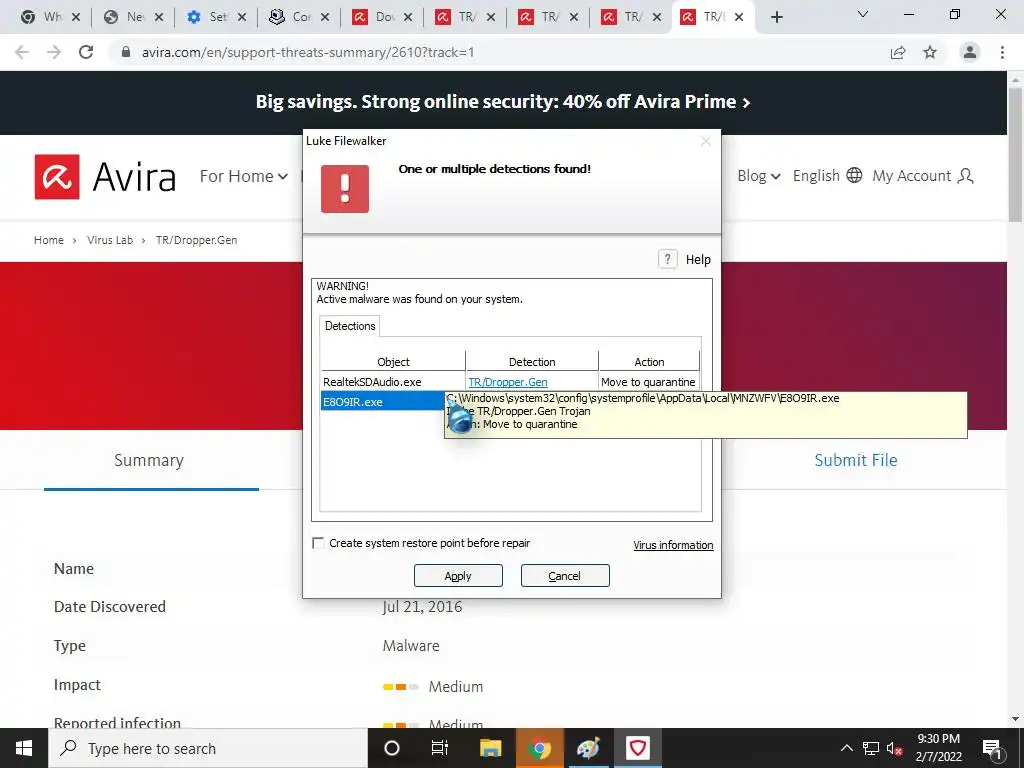Viewport: 1024px width, 768px height.
Task: Click 'Move to quarantine' action for RealtekSDAudio.exe
Action: click(648, 382)
